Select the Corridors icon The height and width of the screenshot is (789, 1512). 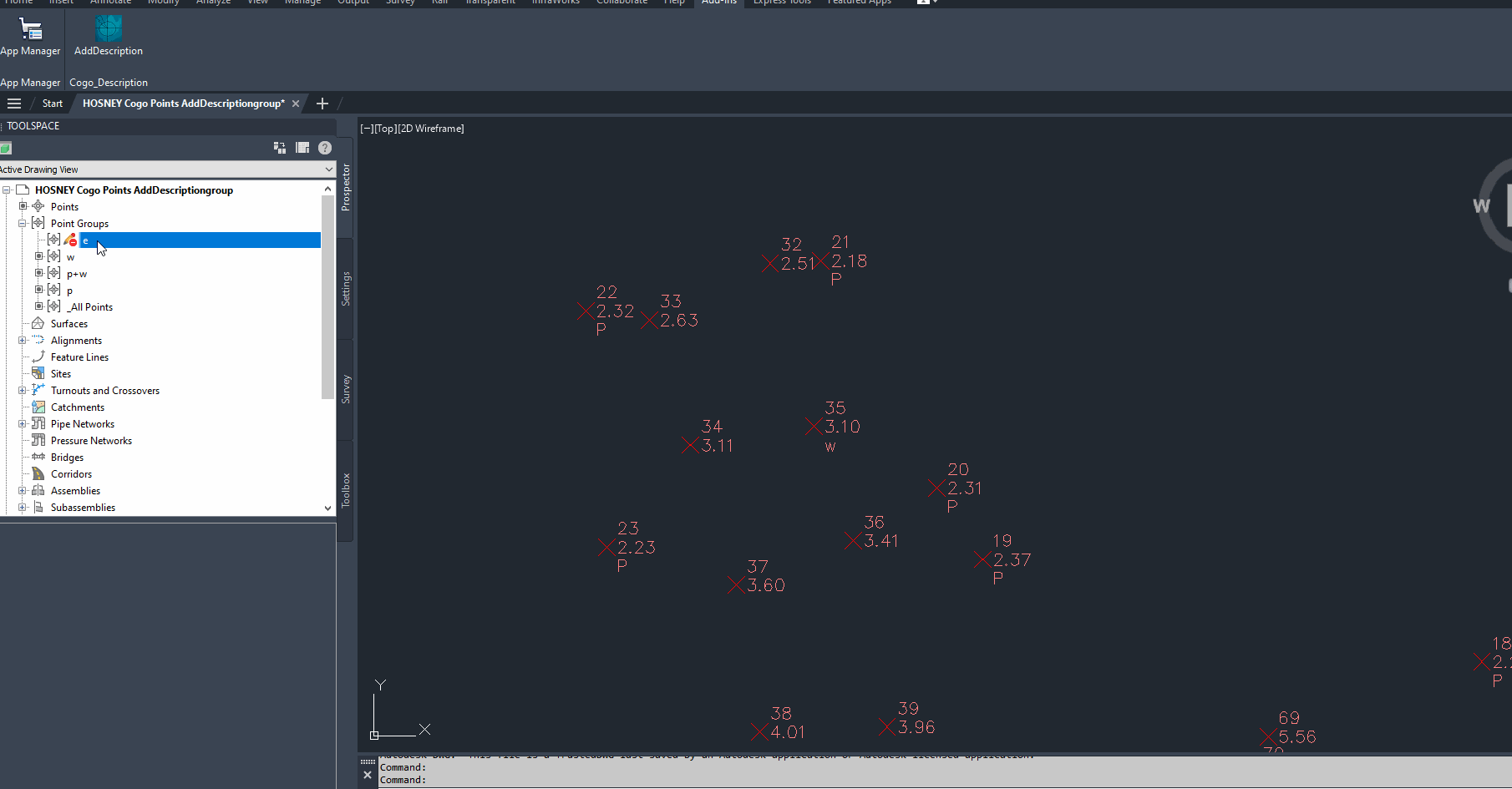coord(38,473)
